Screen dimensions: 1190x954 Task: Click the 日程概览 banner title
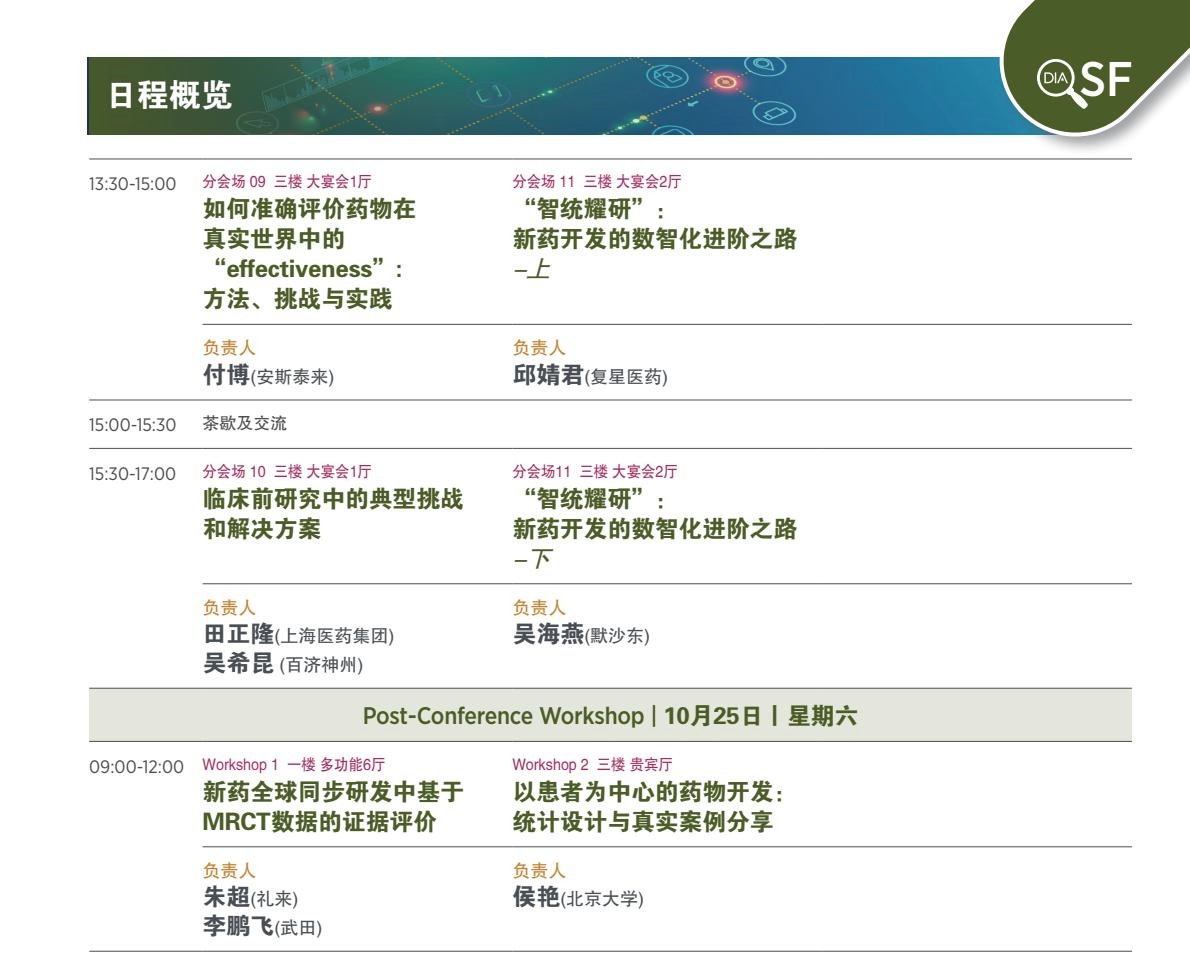point(170,96)
